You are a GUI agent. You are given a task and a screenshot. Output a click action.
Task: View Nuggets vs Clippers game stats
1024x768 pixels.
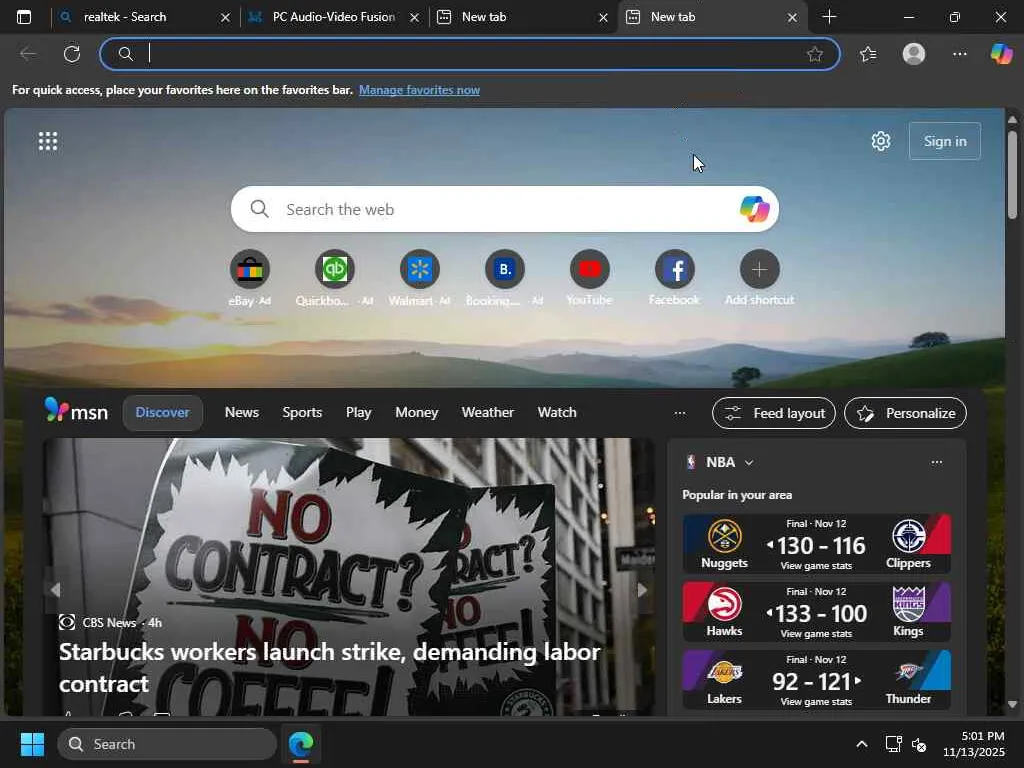[x=816, y=566]
